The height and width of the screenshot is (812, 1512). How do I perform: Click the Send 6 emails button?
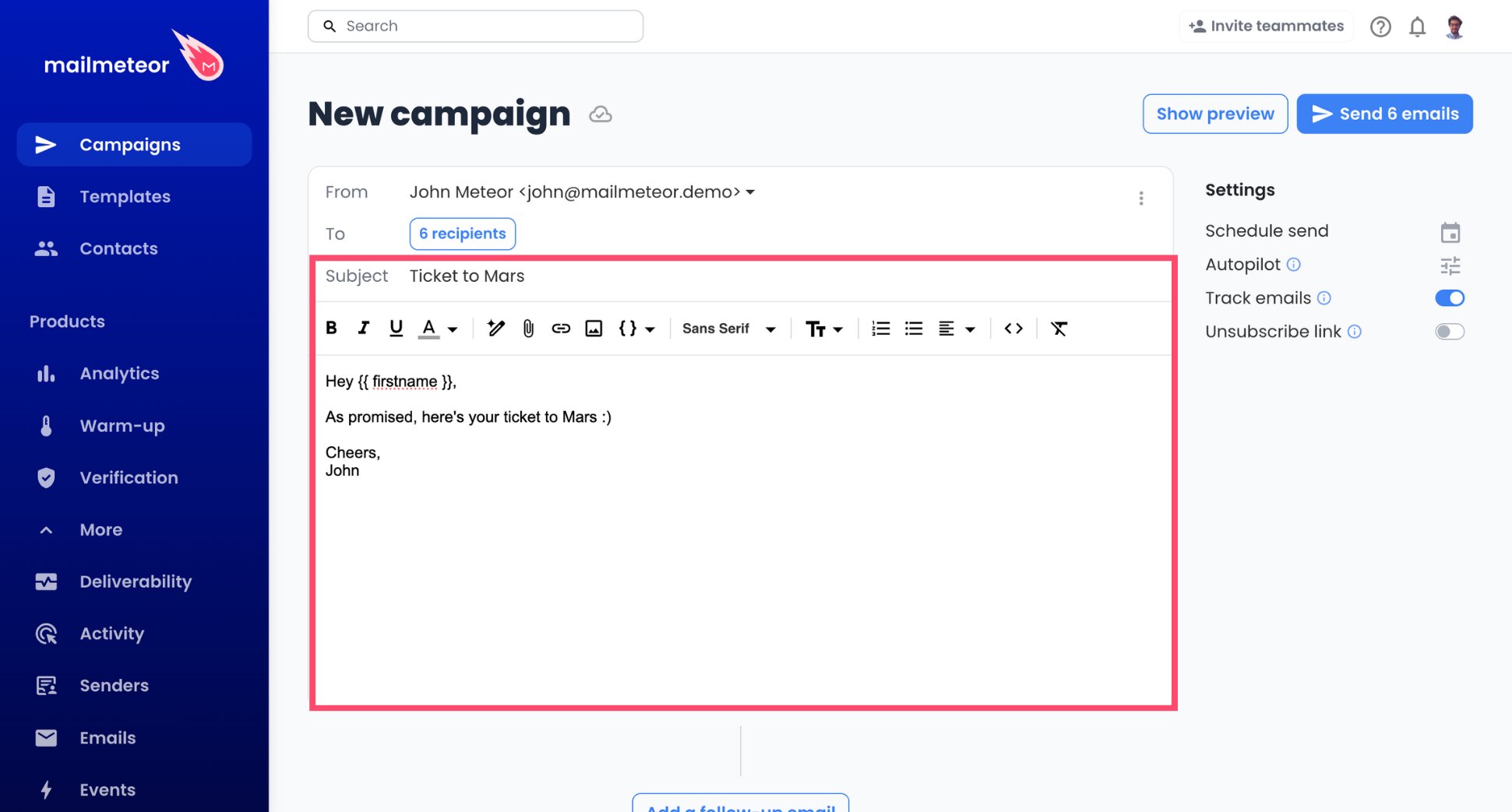(x=1384, y=114)
